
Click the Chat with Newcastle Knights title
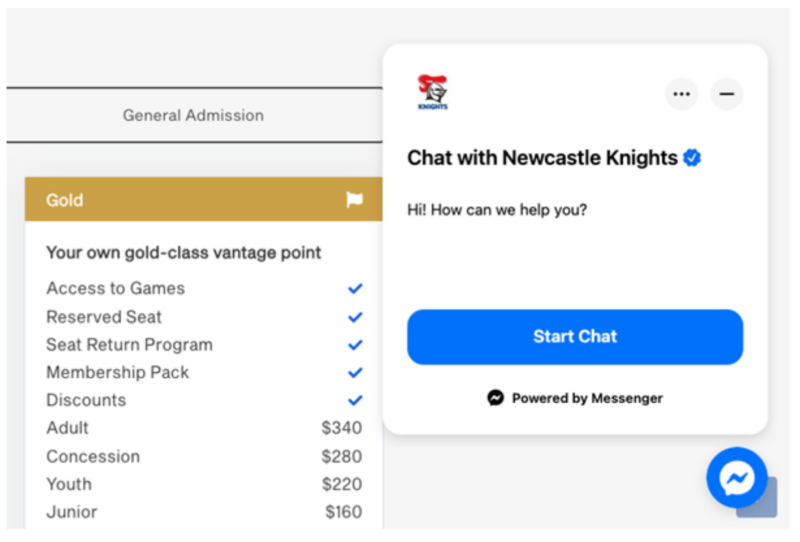(542, 158)
